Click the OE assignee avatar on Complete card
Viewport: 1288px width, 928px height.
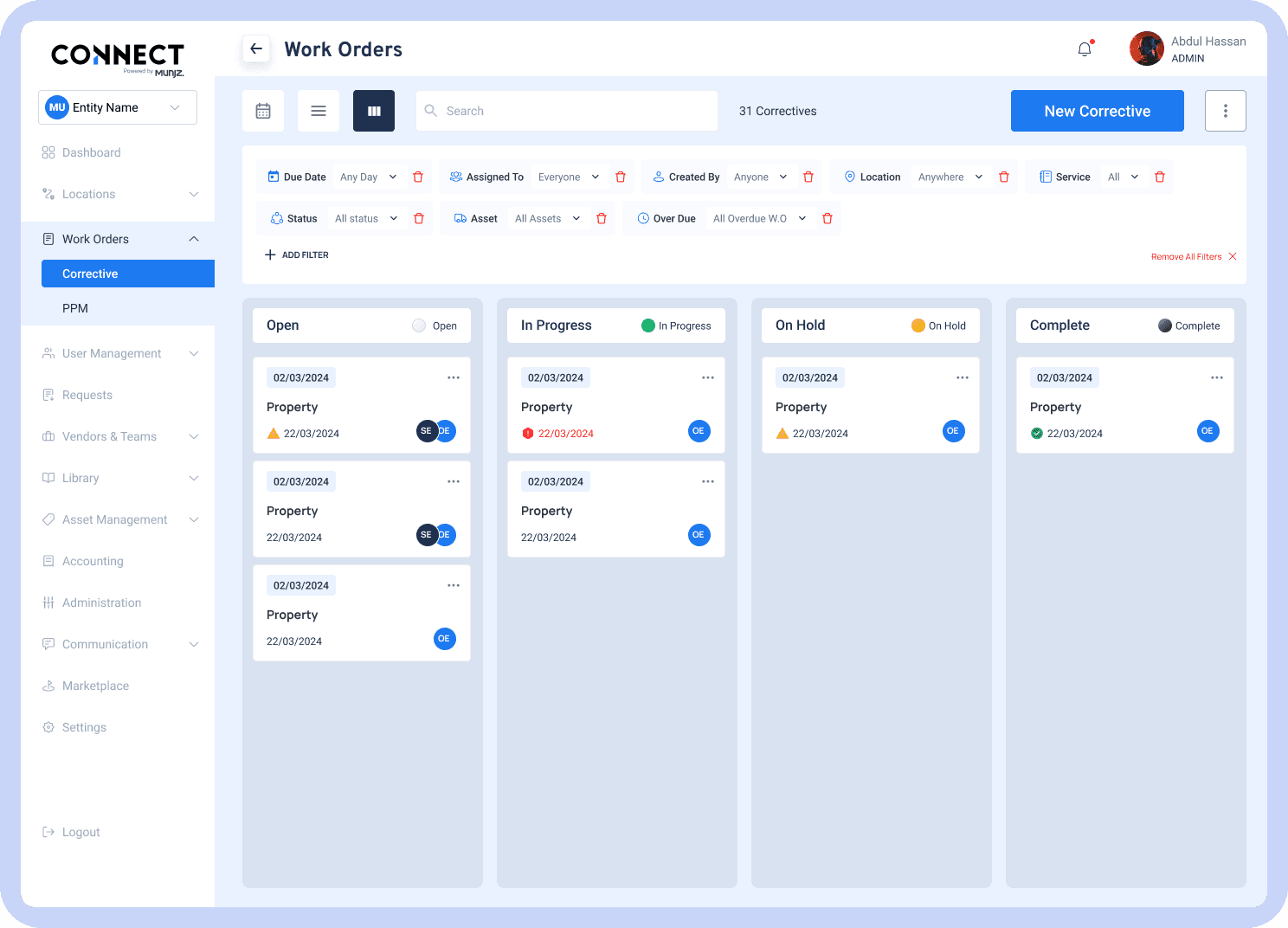(1207, 430)
